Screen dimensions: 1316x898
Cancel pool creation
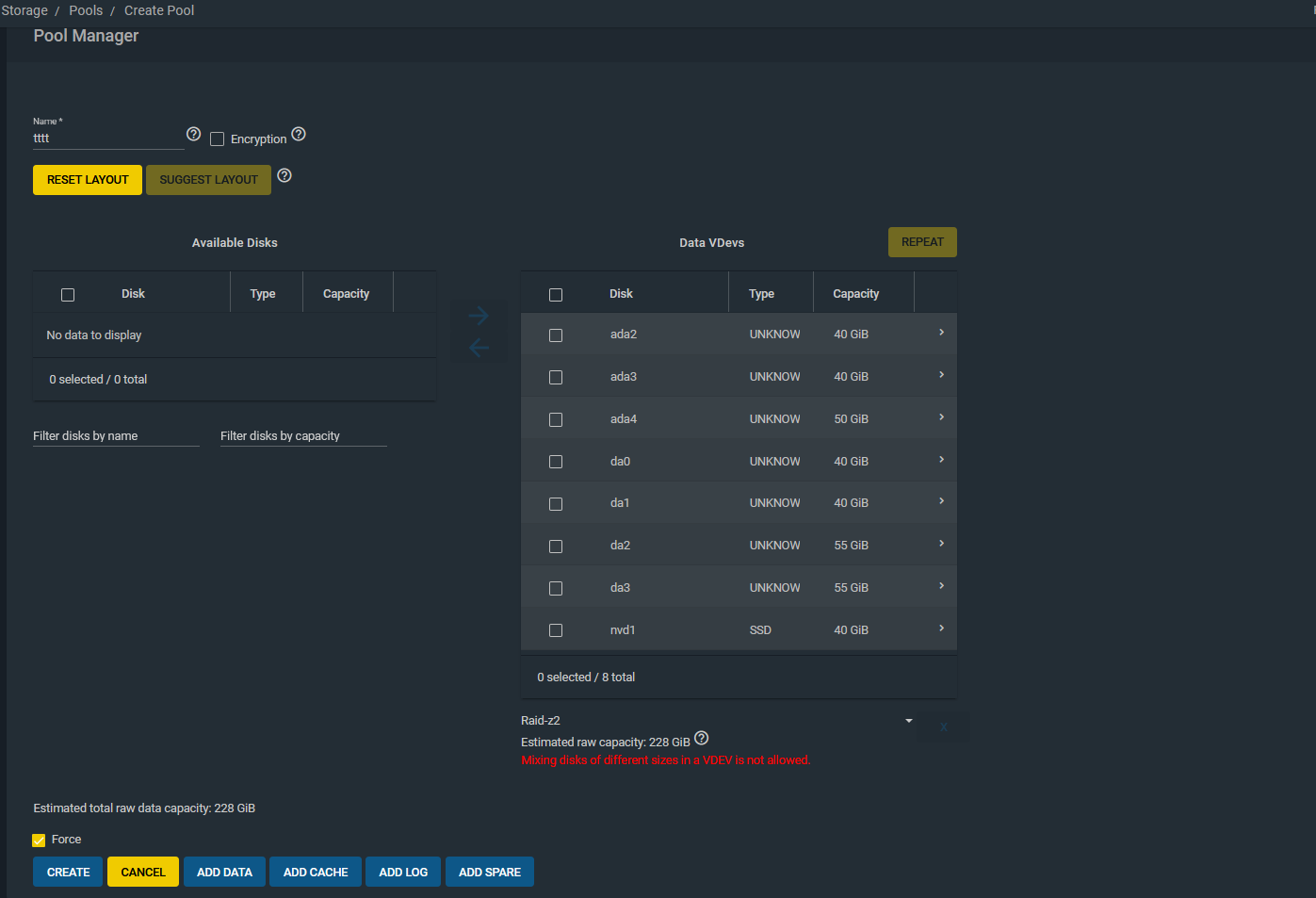point(143,872)
